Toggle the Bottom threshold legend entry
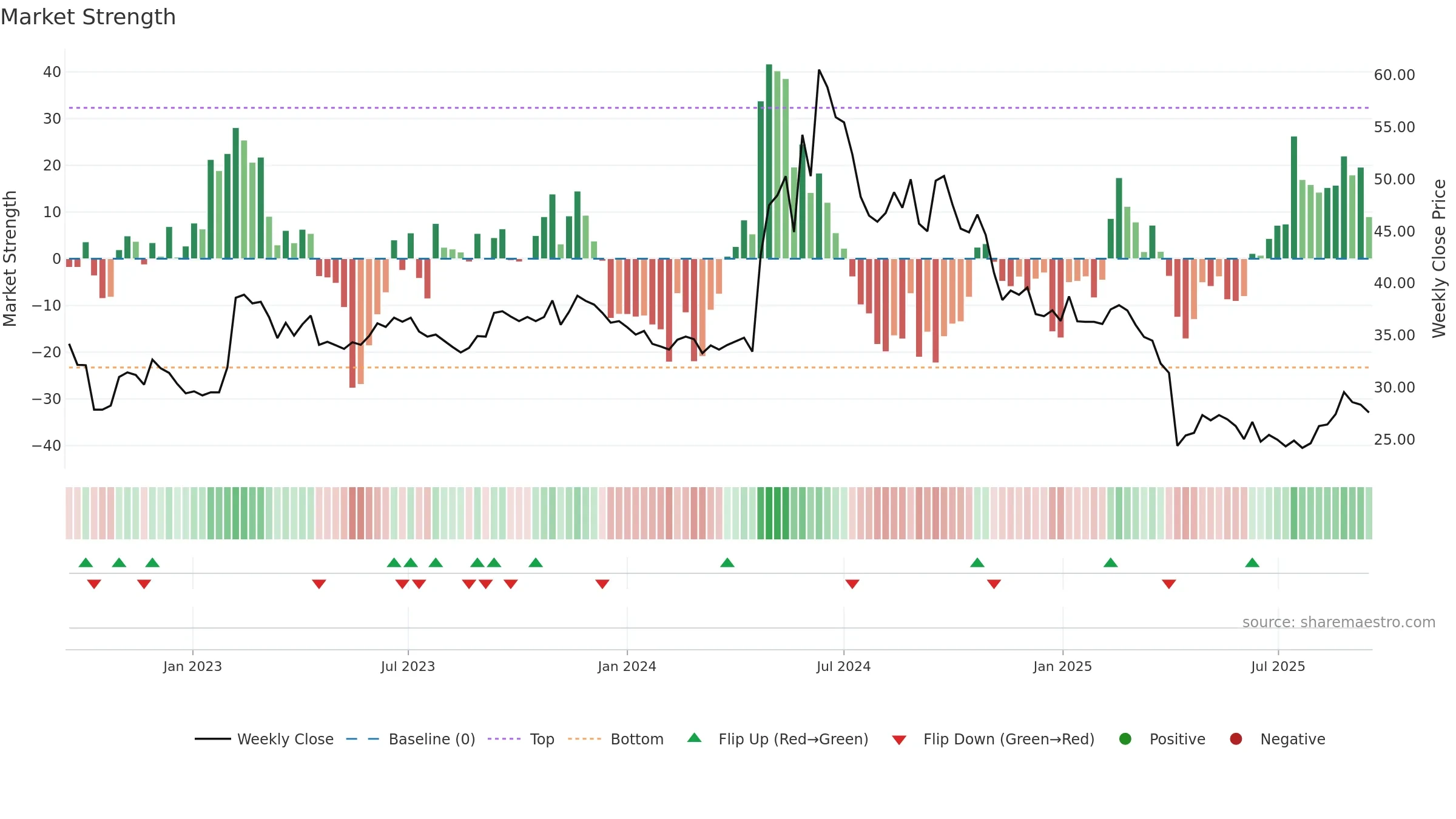Image resolution: width=1456 pixels, height=819 pixels. click(x=616, y=739)
